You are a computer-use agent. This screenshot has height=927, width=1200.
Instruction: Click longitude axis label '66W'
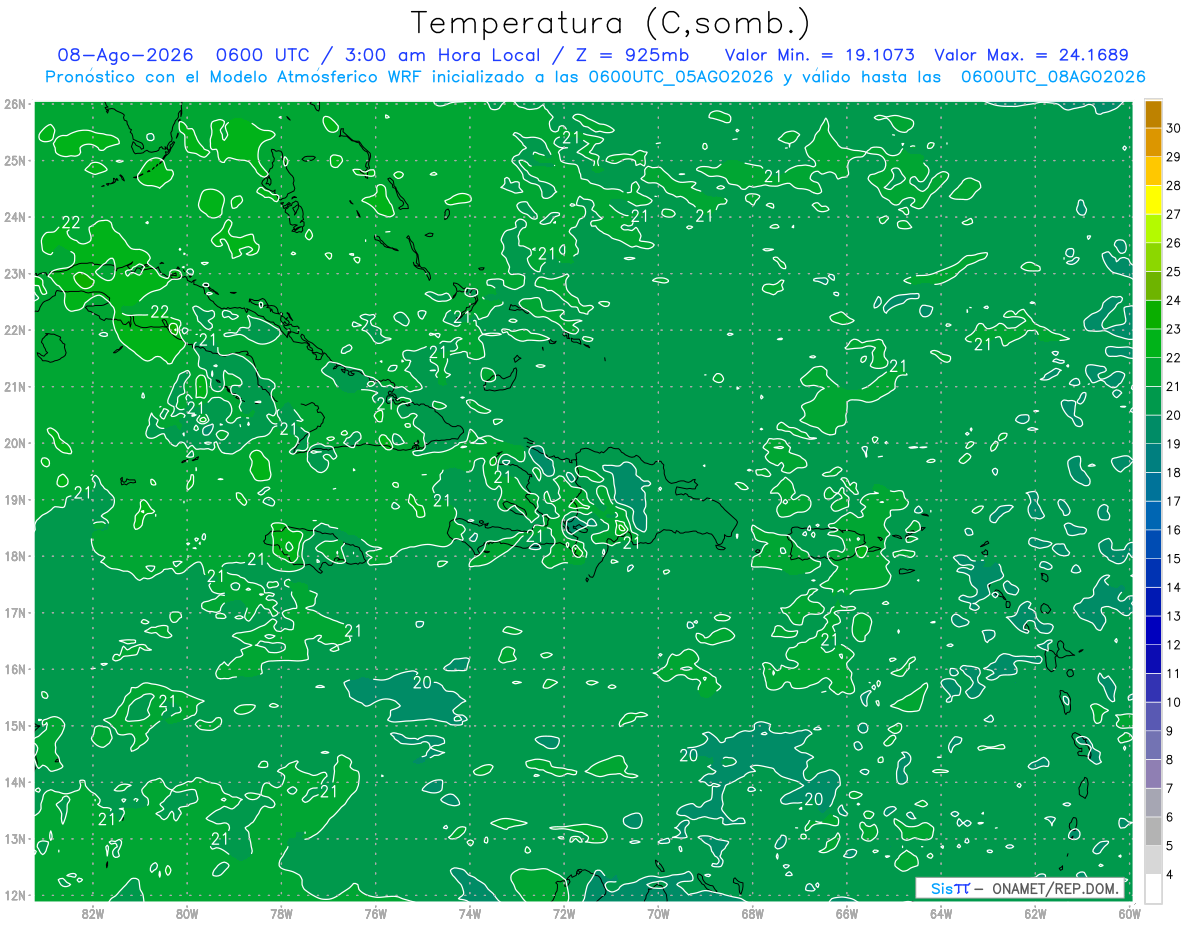[x=847, y=912]
